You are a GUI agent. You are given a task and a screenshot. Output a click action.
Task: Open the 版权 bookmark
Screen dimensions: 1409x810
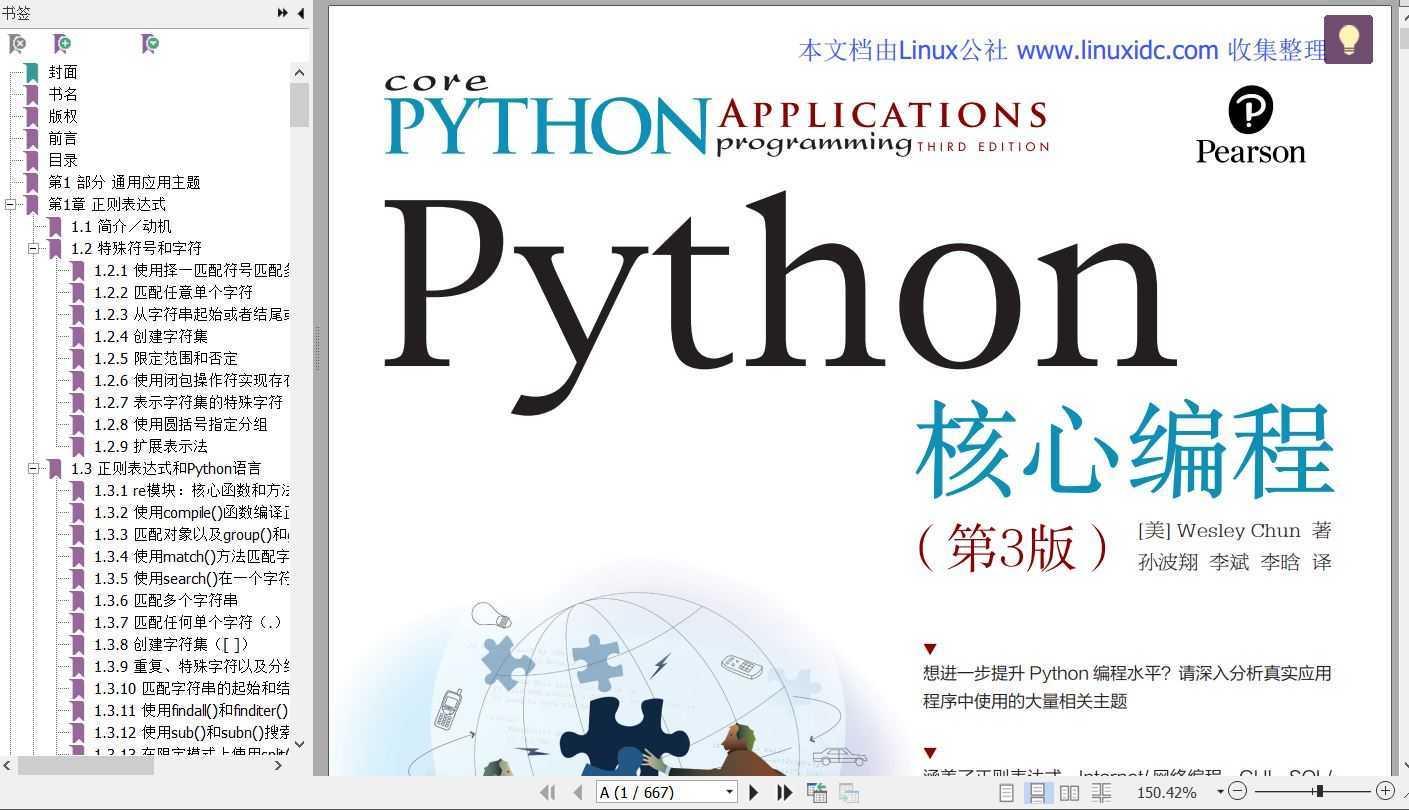63,116
